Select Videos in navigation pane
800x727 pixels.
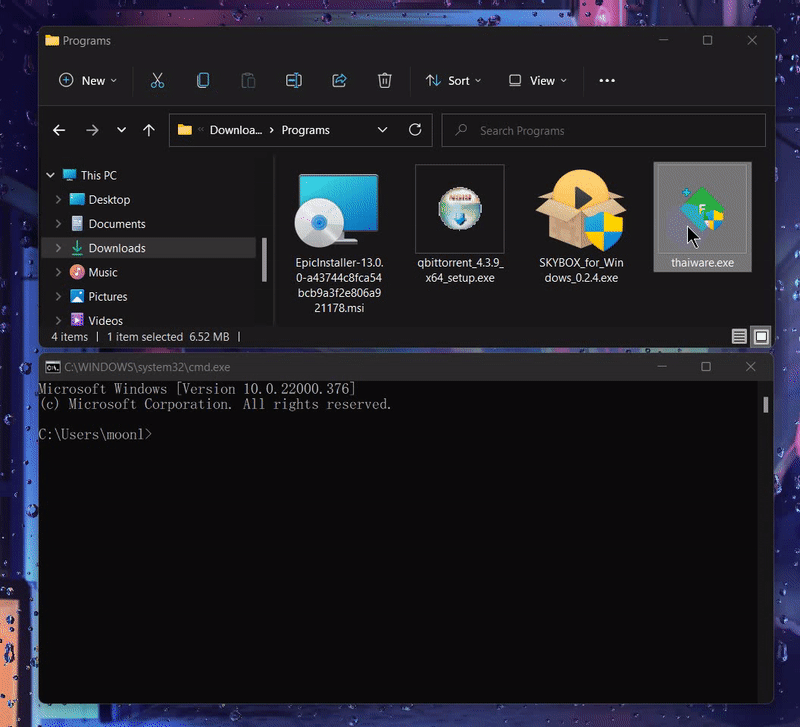pos(105,320)
